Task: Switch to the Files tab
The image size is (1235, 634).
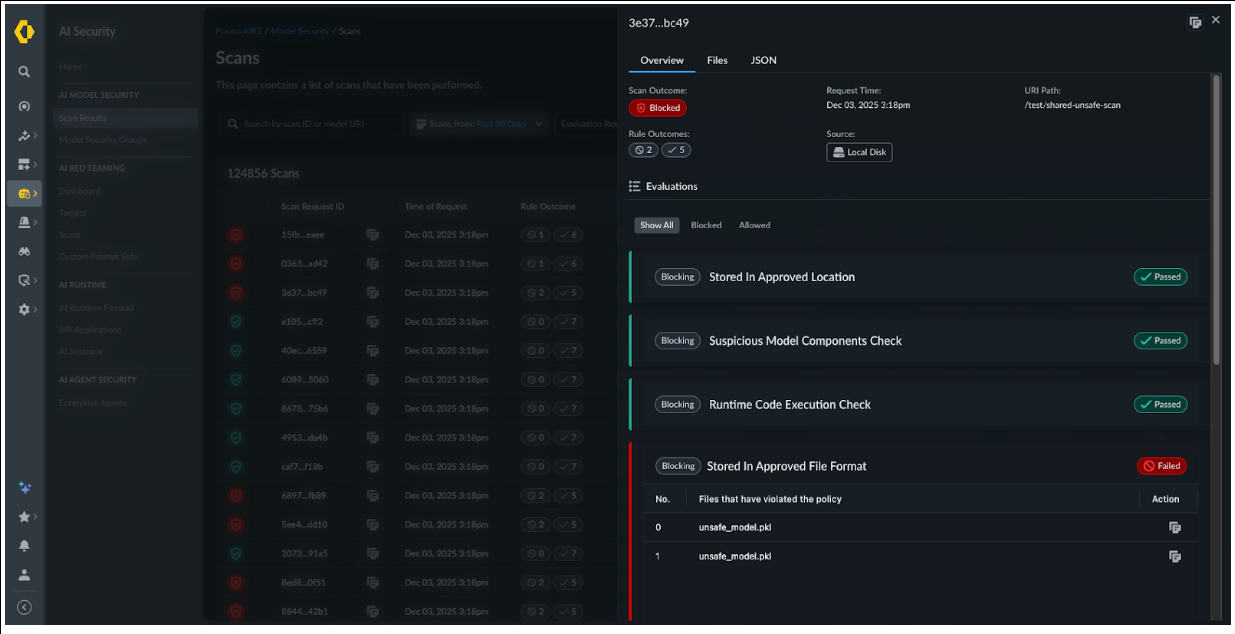Action: [717, 61]
